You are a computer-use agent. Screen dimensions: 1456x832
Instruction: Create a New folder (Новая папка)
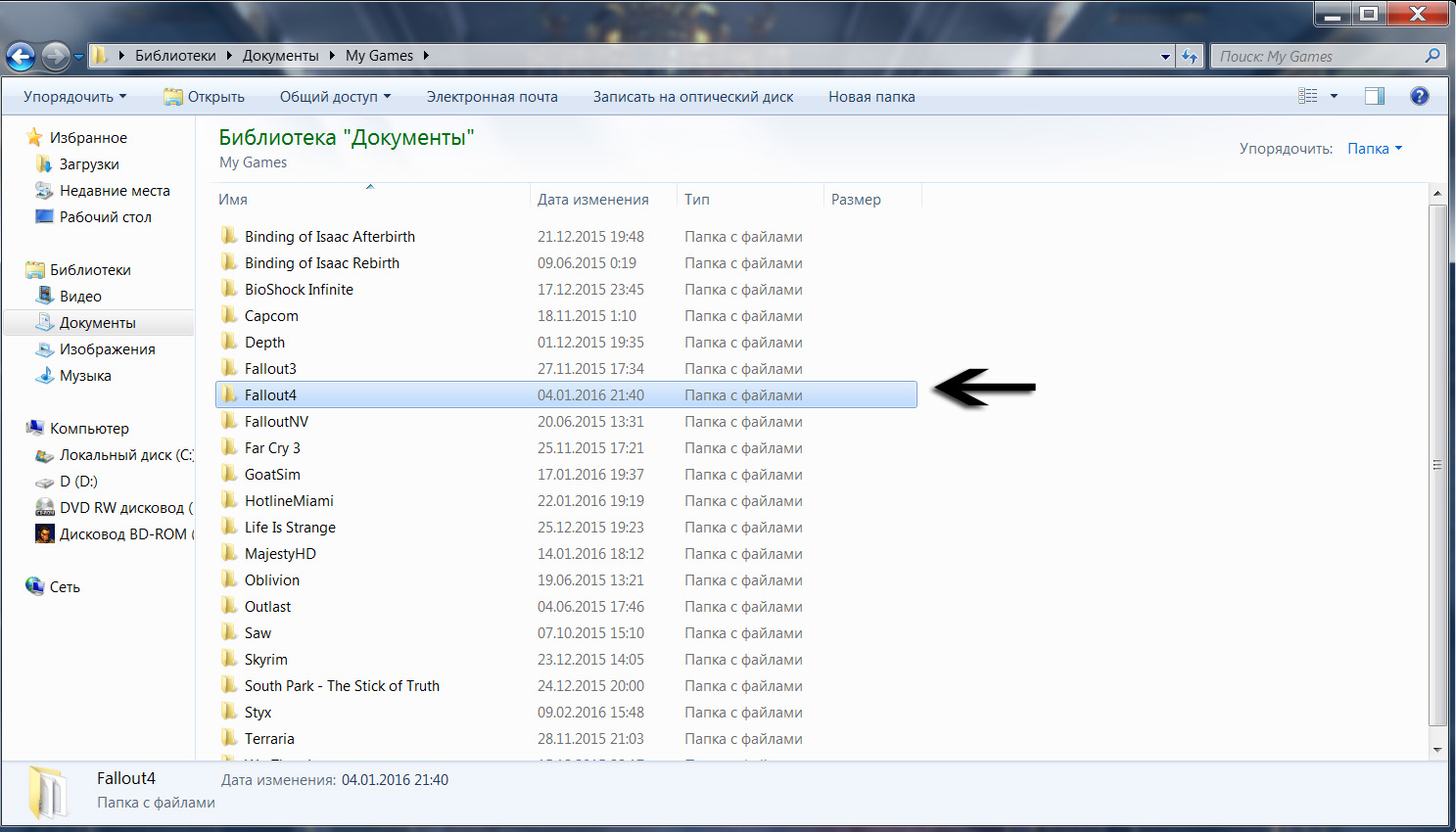[871, 97]
